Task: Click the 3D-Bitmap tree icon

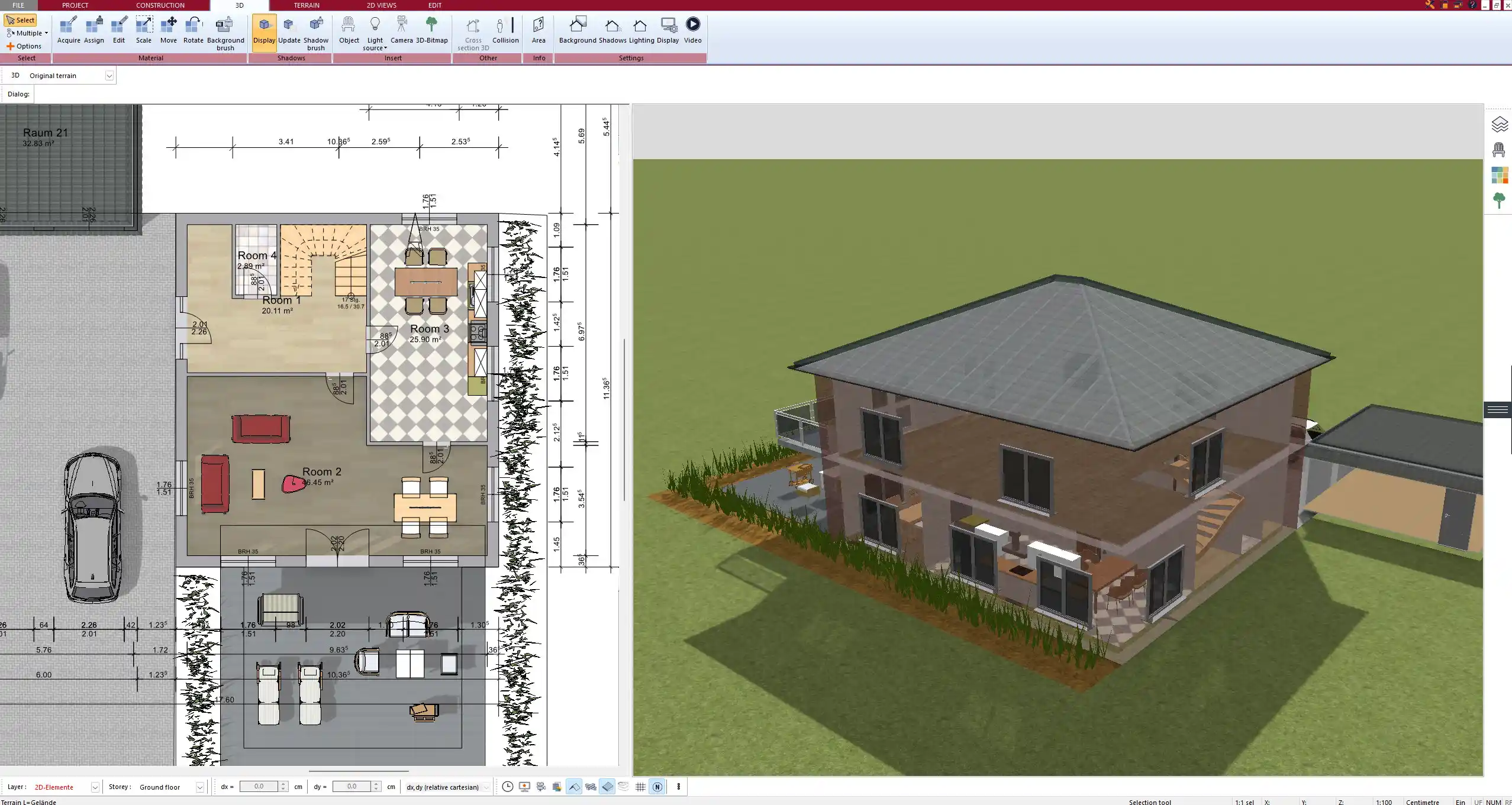Action: 431,31
